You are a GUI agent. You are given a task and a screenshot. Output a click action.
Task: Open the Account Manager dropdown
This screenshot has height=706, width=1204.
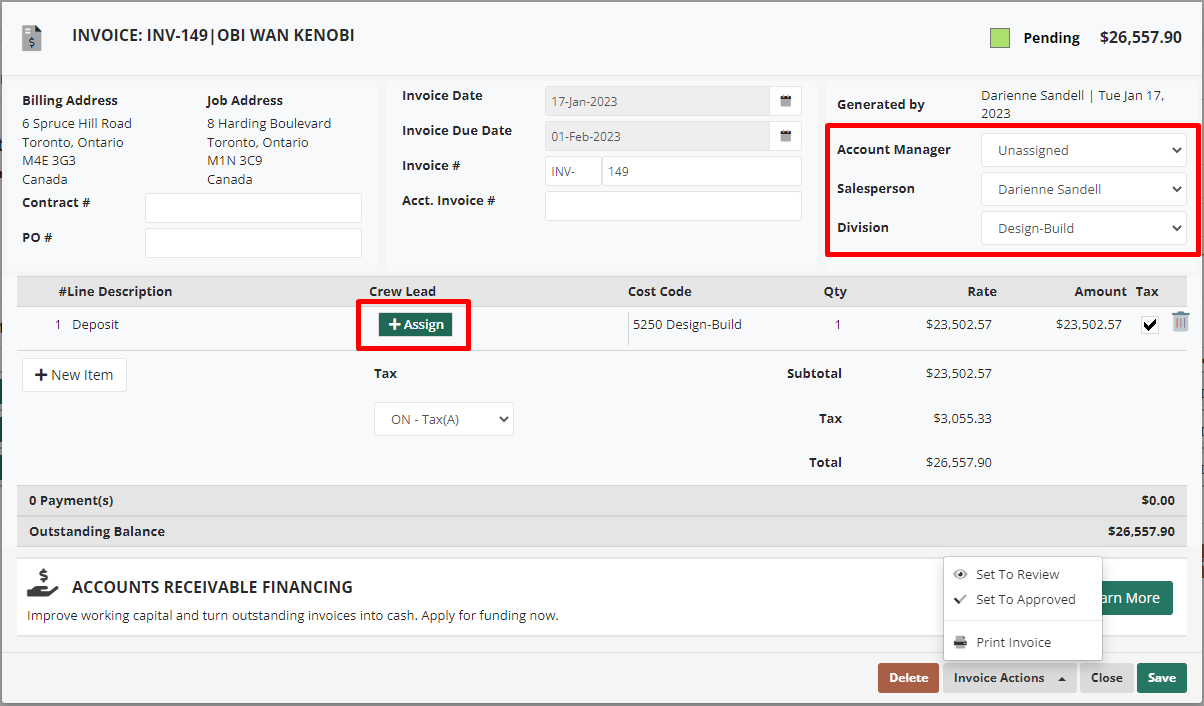pos(1083,150)
